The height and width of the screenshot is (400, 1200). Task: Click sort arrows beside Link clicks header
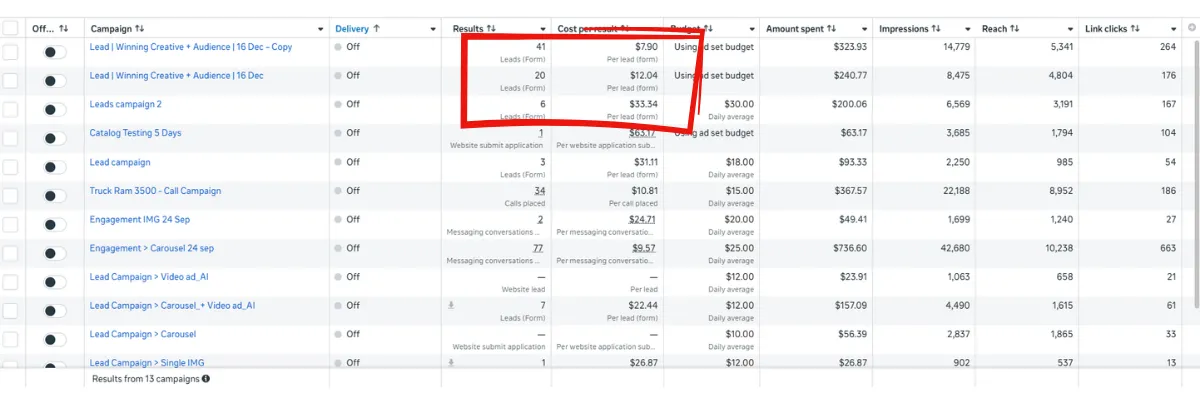tap(1135, 29)
